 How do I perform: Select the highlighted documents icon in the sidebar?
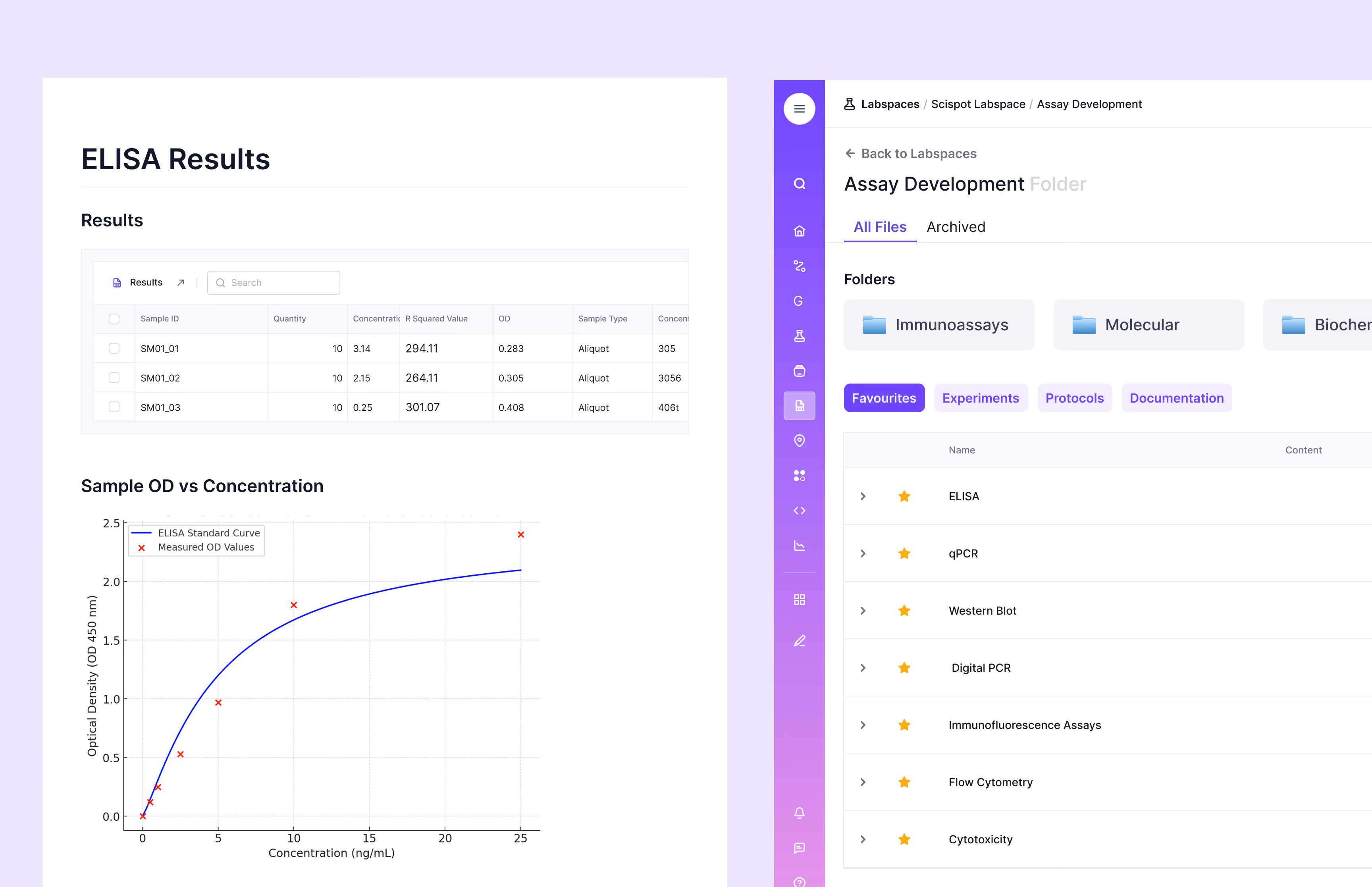(x=799, y=405)
